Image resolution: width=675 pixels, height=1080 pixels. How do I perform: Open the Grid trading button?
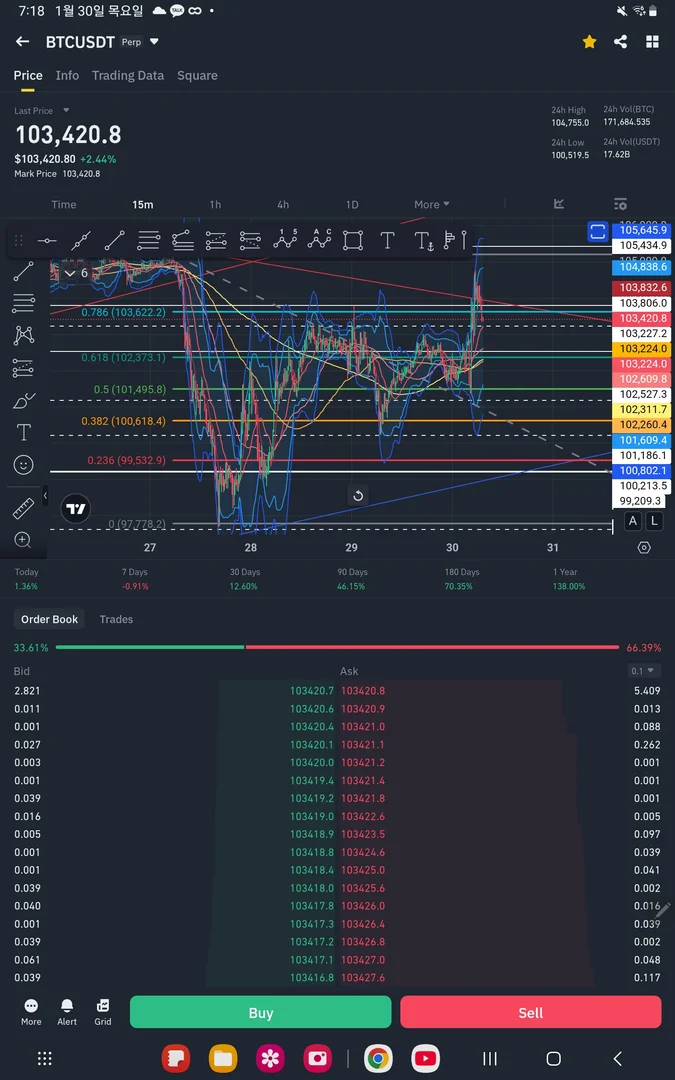coord(103,1012)
